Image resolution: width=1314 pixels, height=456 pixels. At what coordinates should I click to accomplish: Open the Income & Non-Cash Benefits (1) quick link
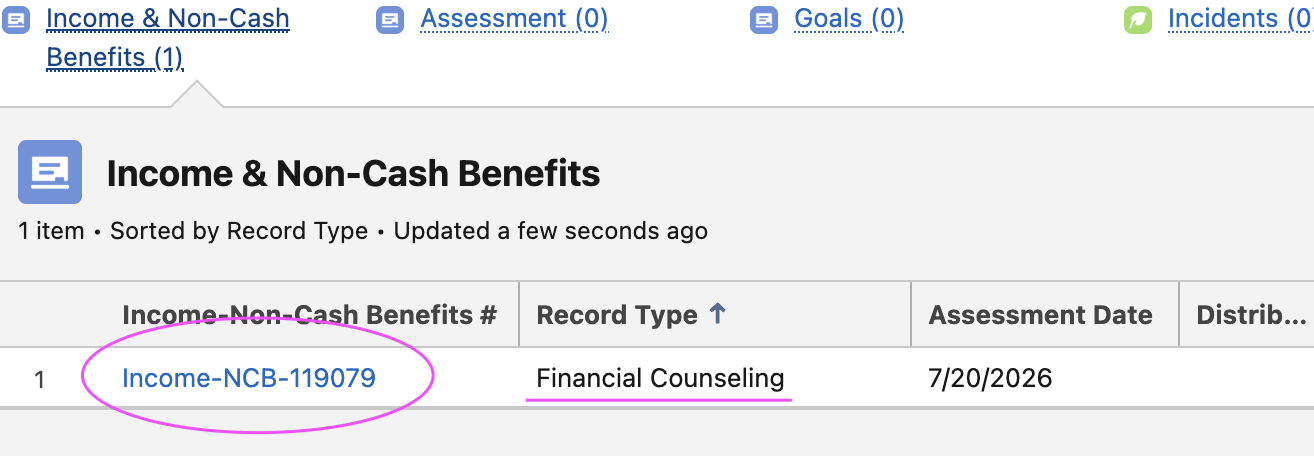[x=168, y=38]
